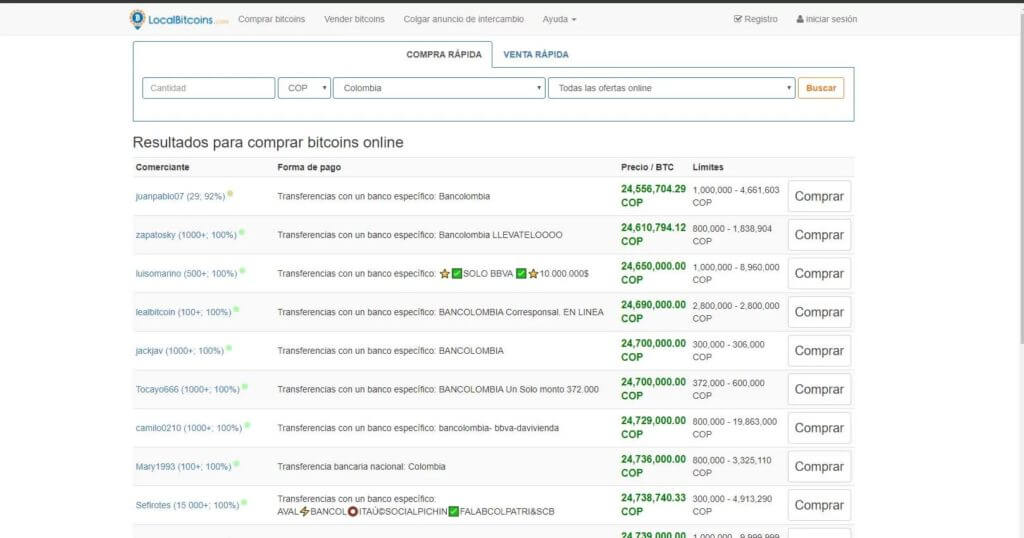
Task: Click the Forma de pago header
Action: pos(309,167)
